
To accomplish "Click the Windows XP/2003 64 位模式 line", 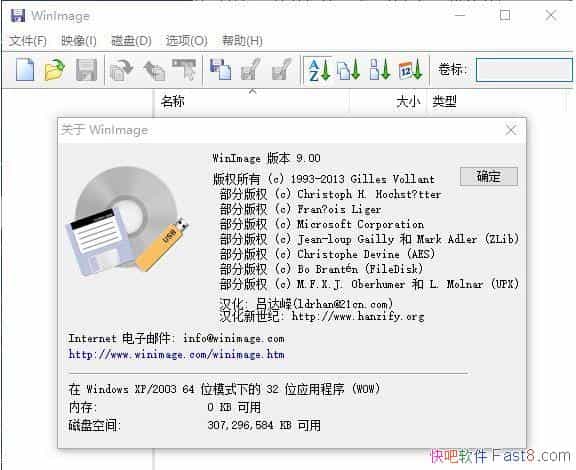I will [x=224, y=389].
